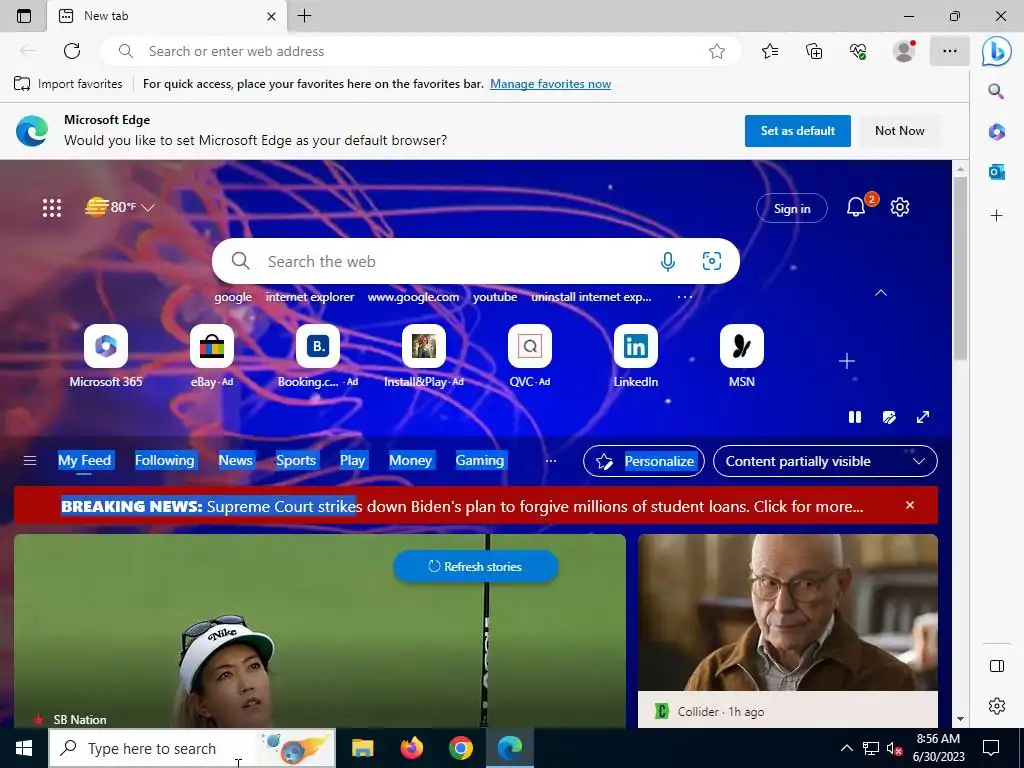
Task: Open the Collider article thumbnail
Action: [788, 612]
